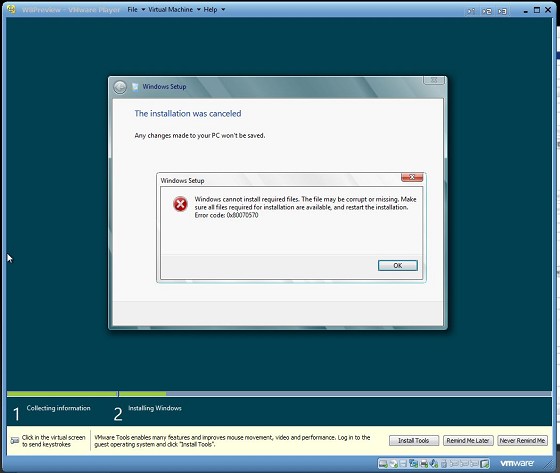560x473 pixels.
Task: Click the Install Tools button
Action: point(414,440)
